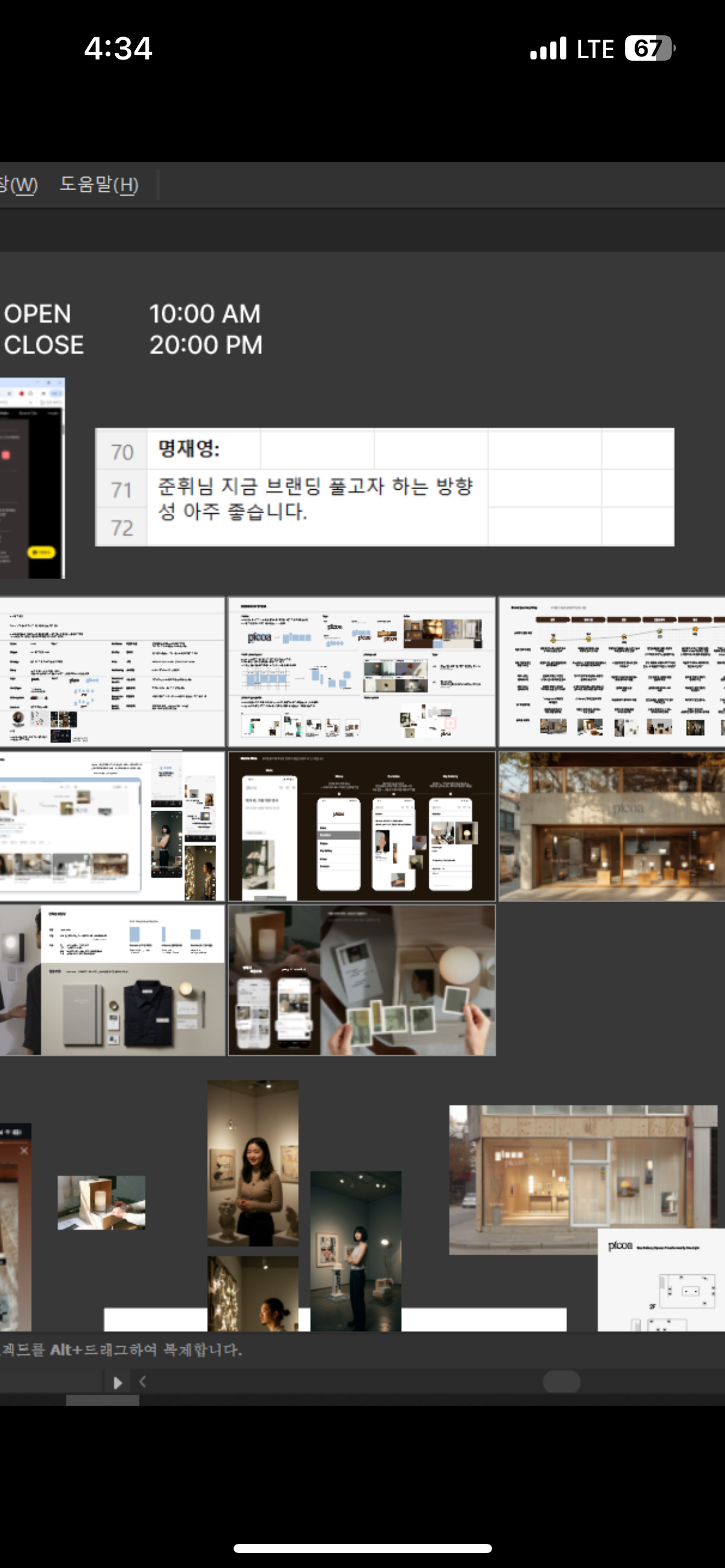Click the 20:00 PM text
This screenshot has width=725, height=1568.
coord(206,345)
